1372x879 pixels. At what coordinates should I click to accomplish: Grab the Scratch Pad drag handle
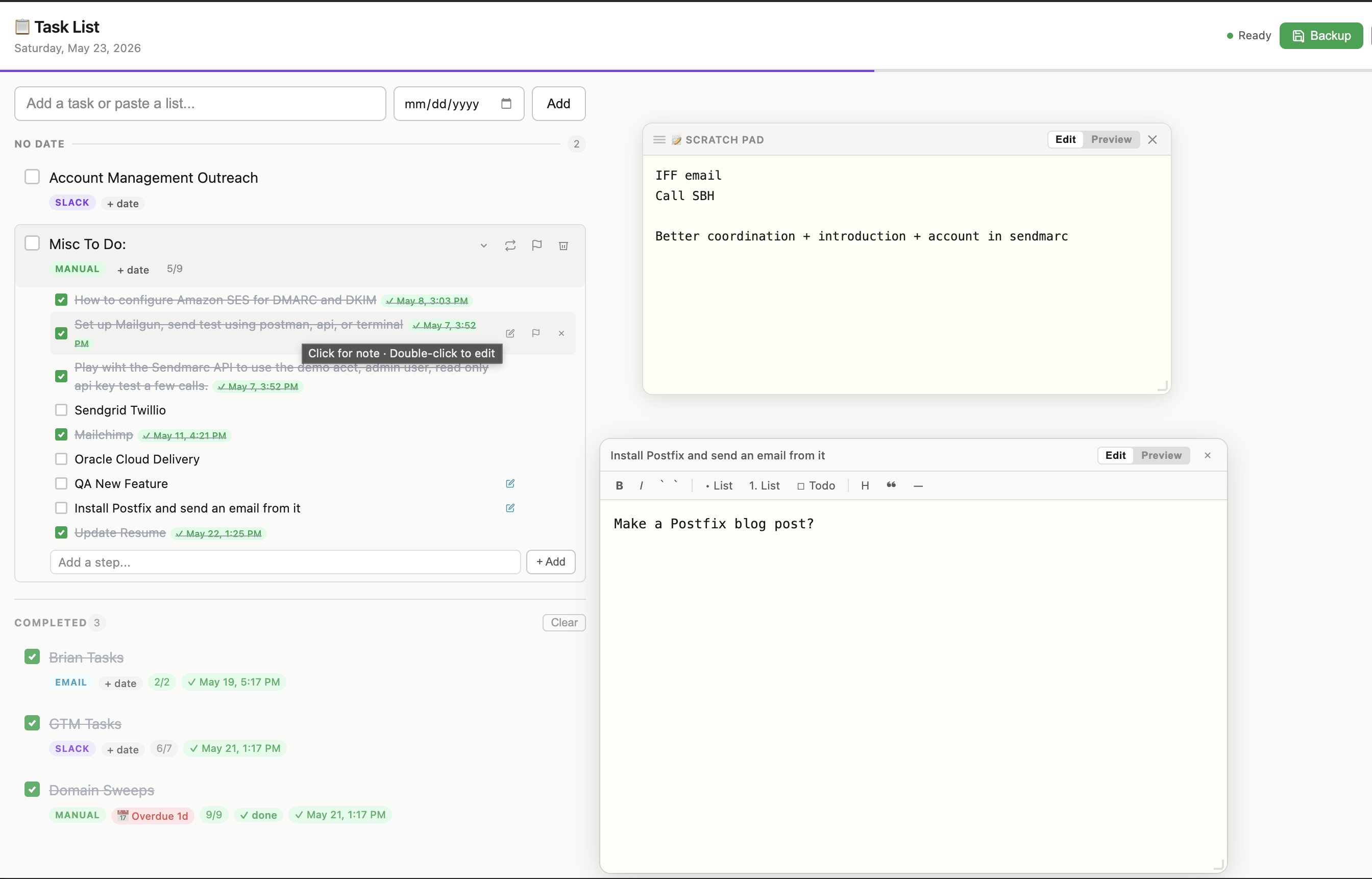tap(659, 140)
